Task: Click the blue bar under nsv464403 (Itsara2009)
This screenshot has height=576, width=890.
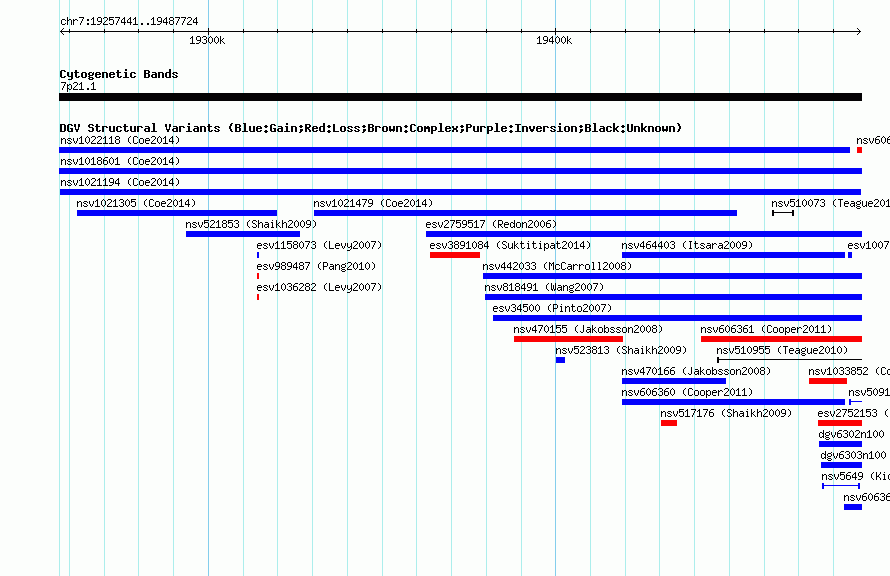Action: [733, 255]
